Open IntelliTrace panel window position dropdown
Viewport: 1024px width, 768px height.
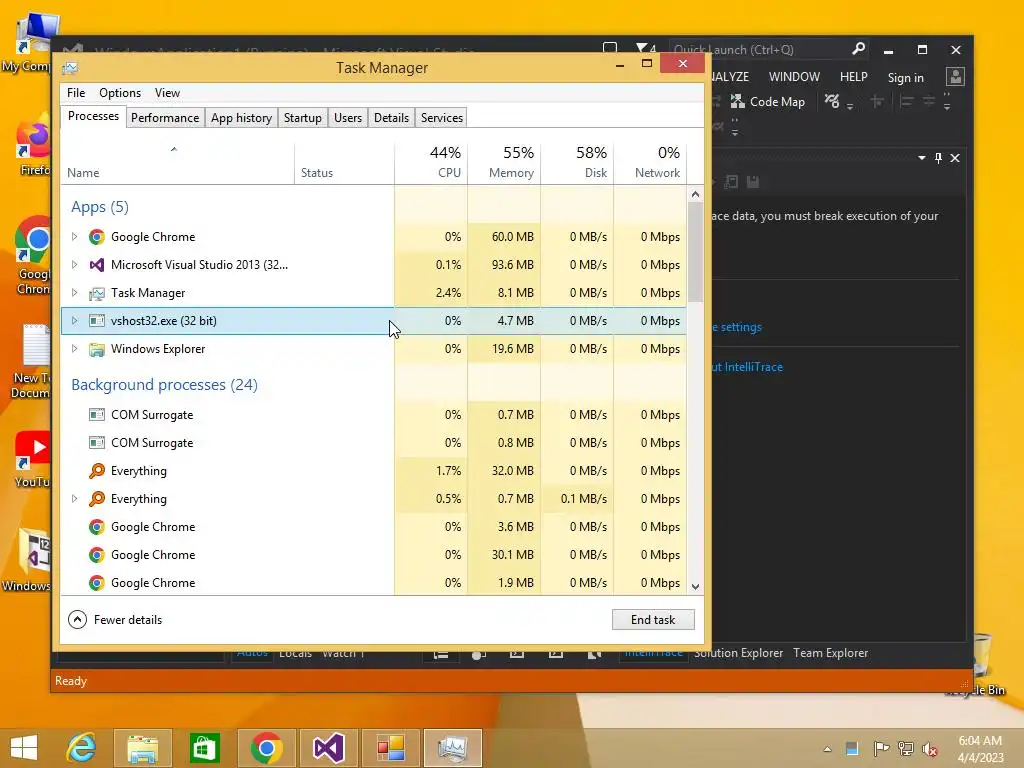coord(921,158)
